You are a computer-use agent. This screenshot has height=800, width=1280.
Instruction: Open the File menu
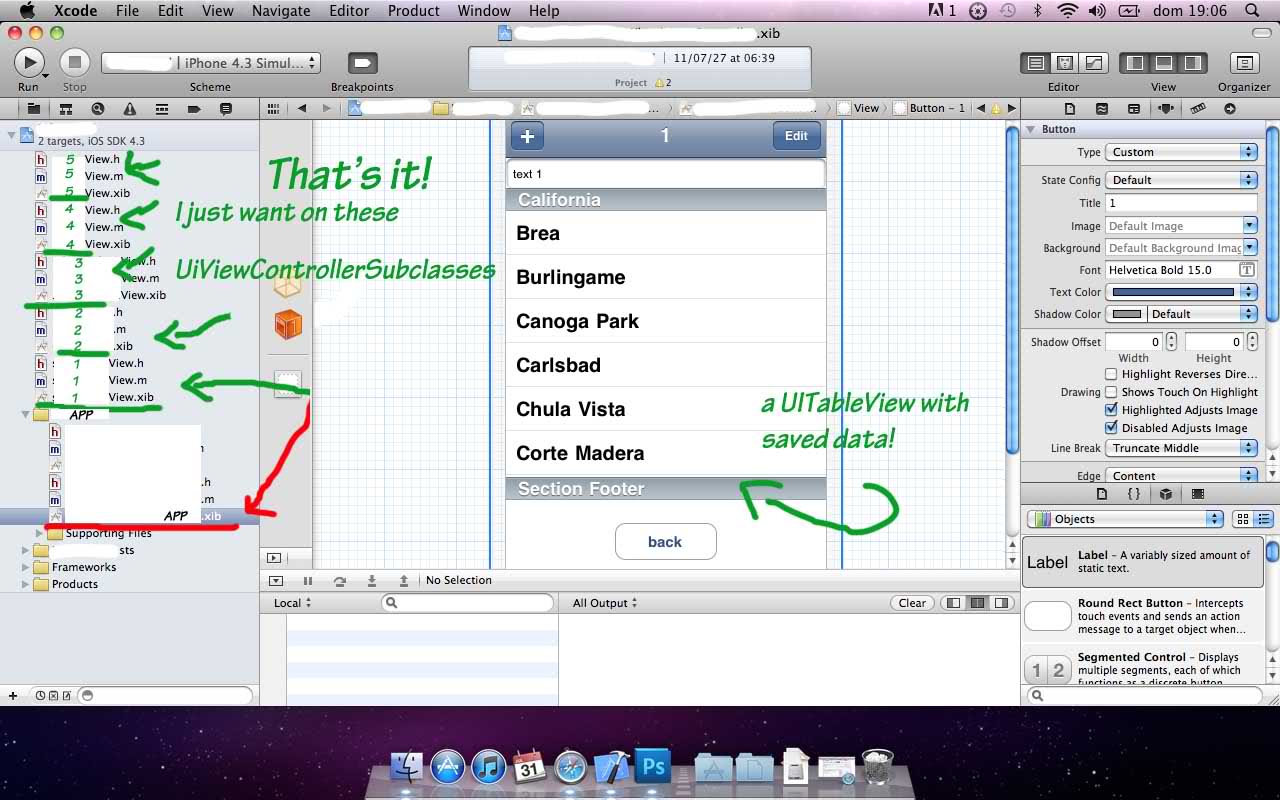(x=127, y=11)
